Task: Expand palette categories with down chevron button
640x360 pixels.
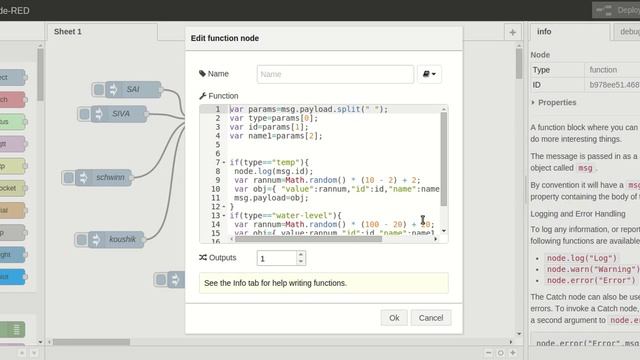Action: pyautogui.click(x=34, y=353)
